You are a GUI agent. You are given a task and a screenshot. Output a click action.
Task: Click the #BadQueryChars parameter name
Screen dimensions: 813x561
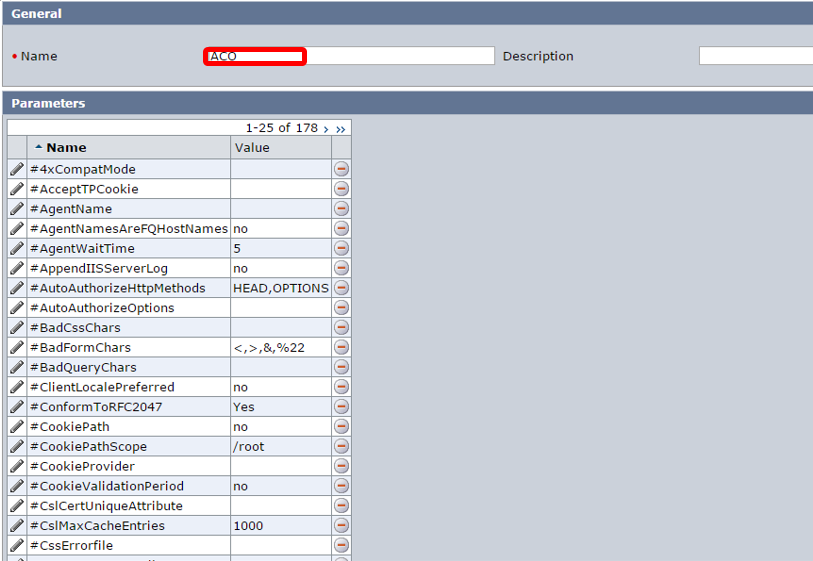tap(83, 368)
